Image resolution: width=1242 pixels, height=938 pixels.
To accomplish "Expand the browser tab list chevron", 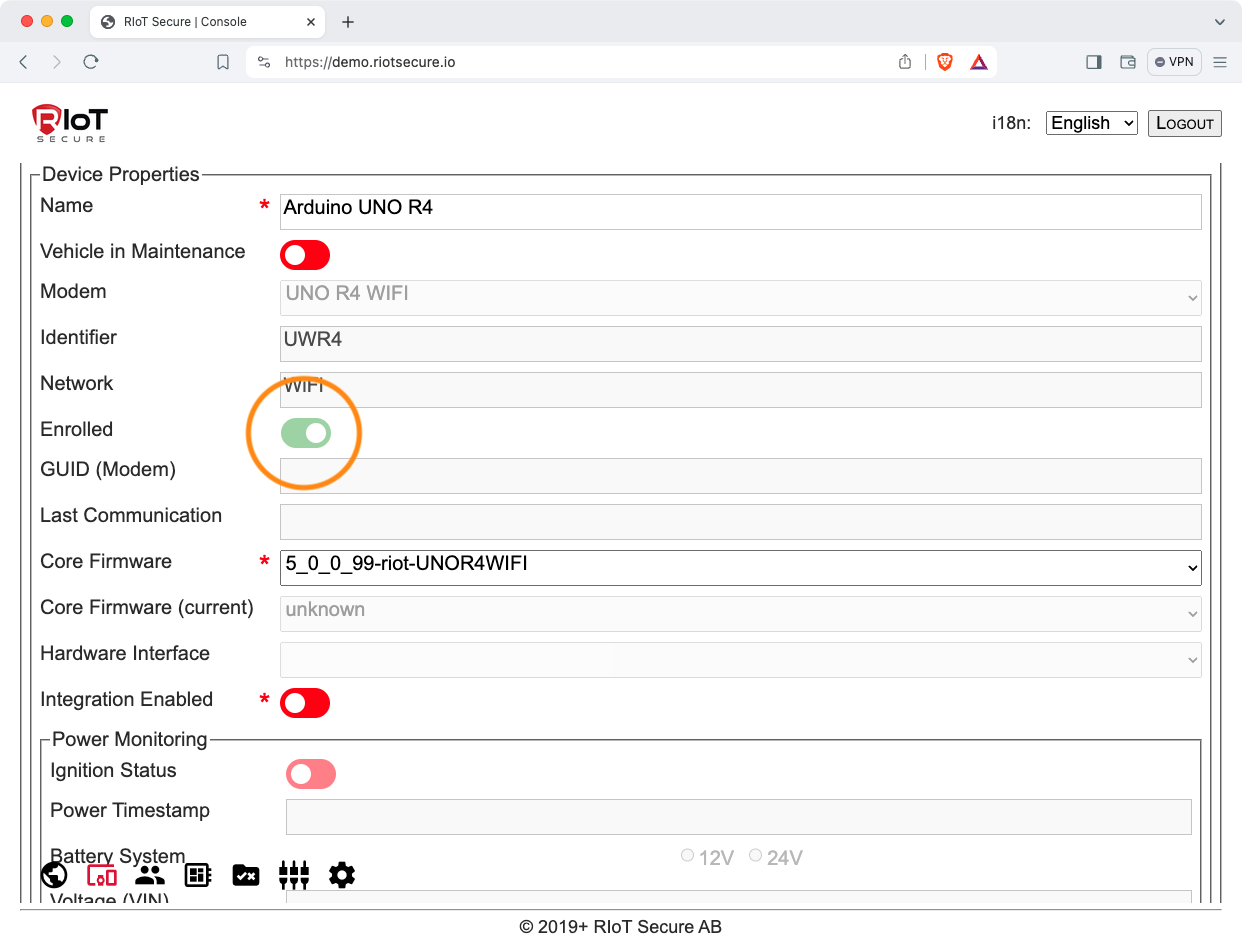I will [x=1219, y=22].
